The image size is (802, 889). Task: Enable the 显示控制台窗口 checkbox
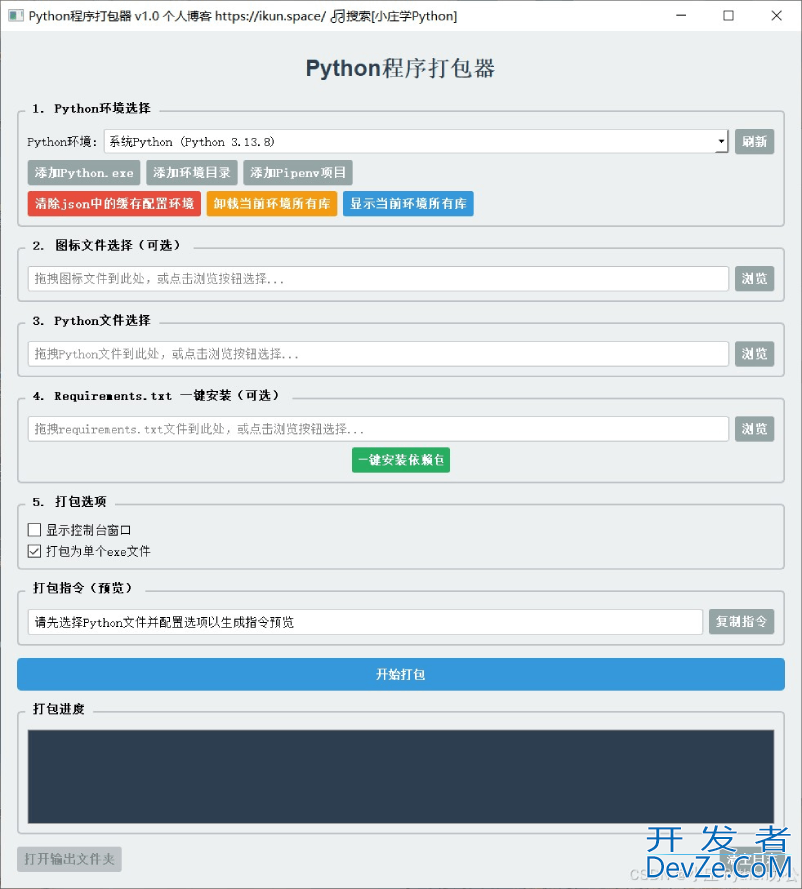coord(35,530)
